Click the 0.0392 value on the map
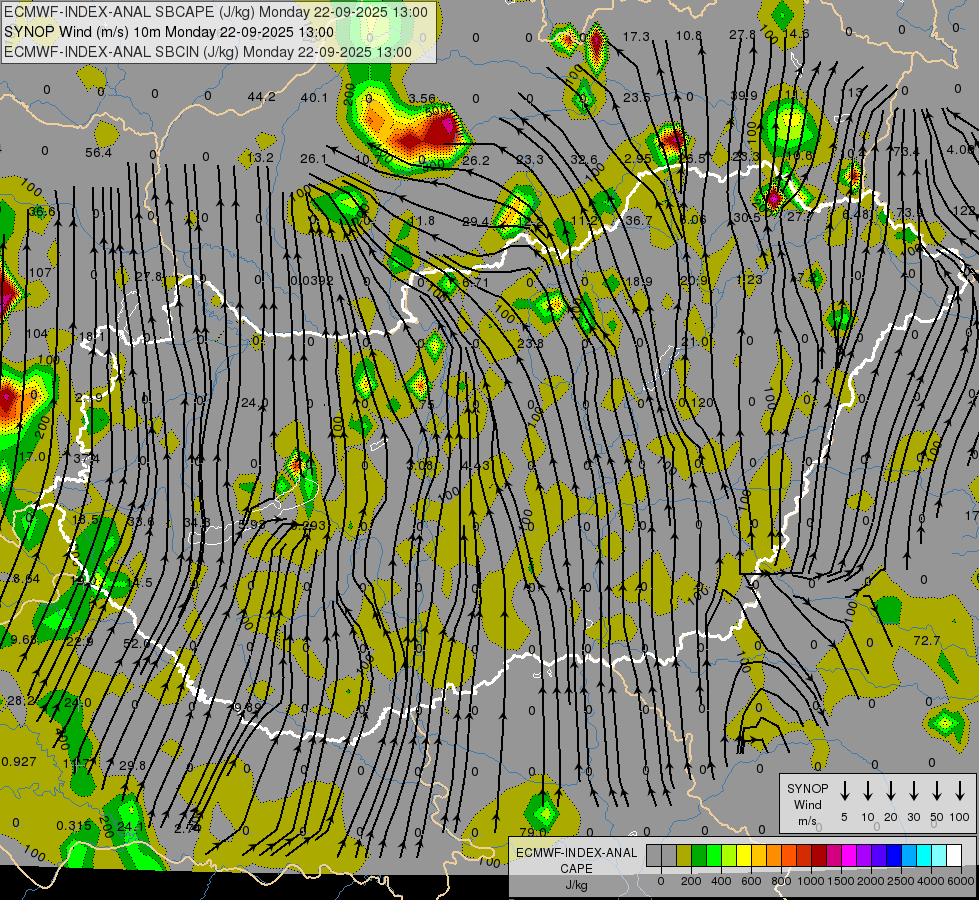Viewport: 979px width, 900px height. pos(312,281)
